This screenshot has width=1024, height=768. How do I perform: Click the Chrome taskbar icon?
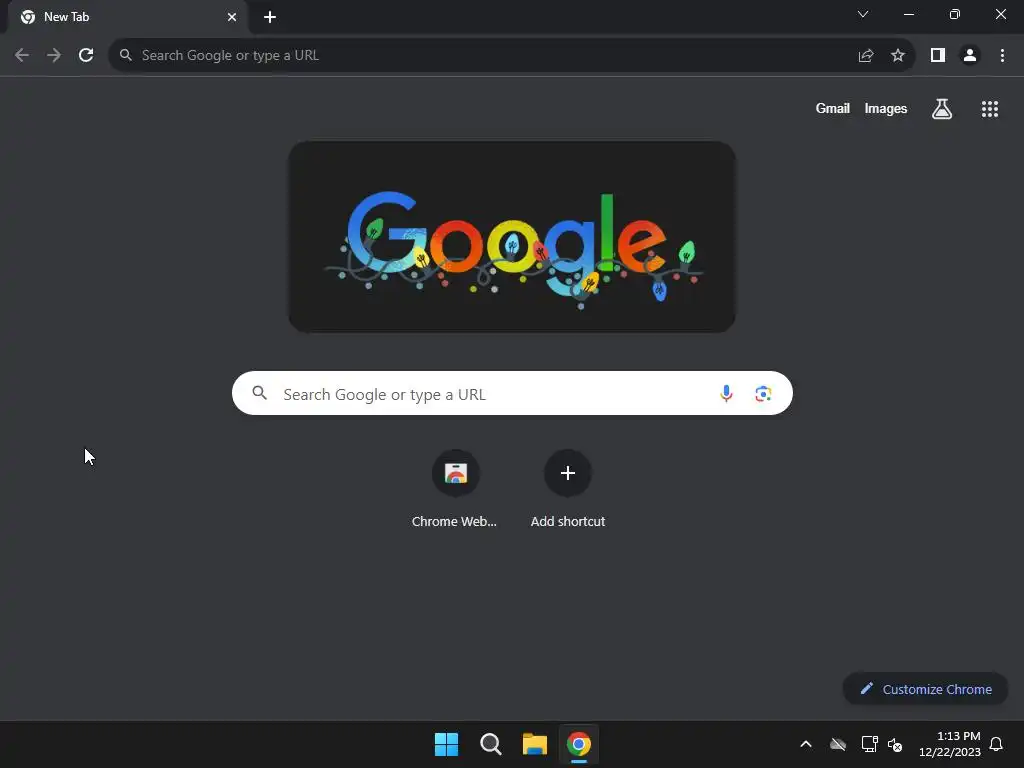pos(579,744)
